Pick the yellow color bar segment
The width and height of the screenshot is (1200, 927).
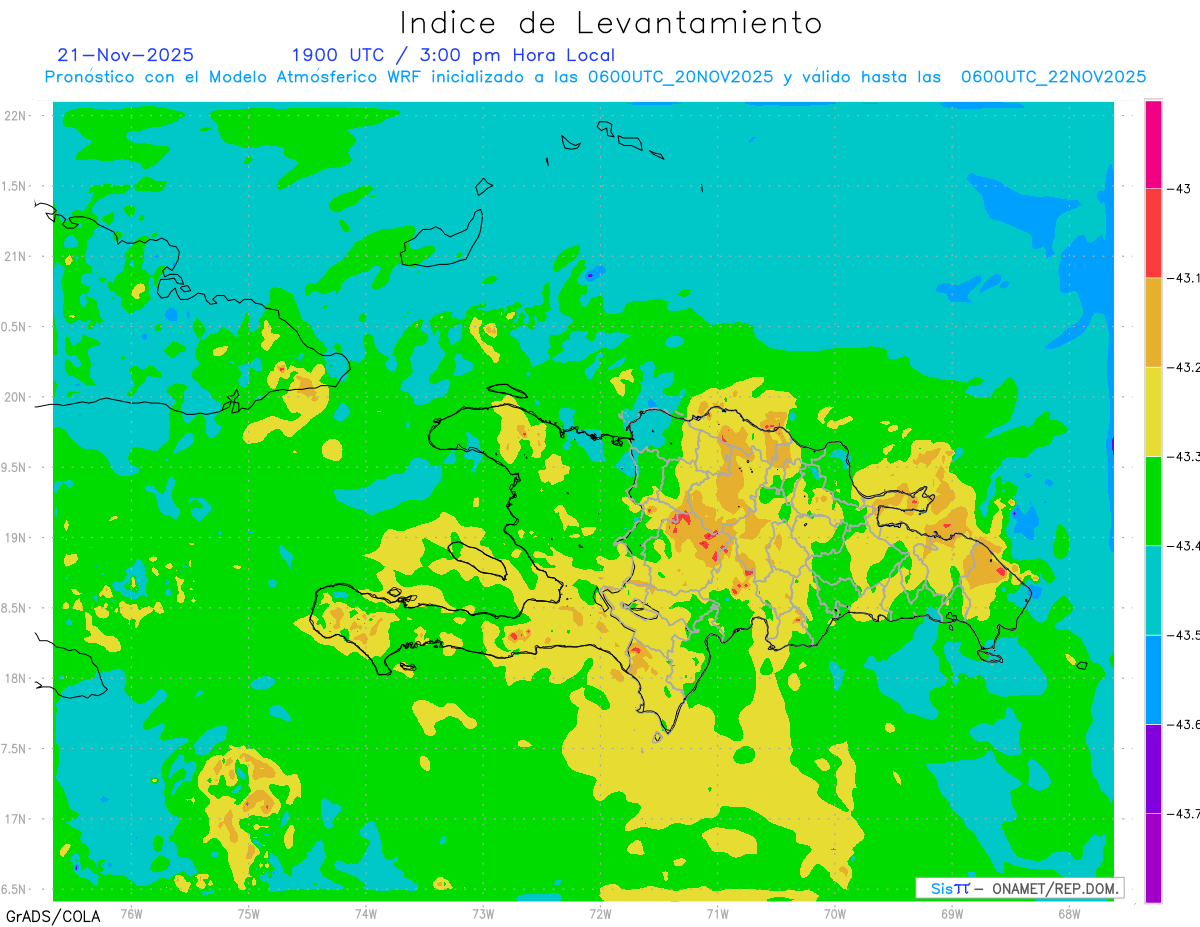(1153, 411)
